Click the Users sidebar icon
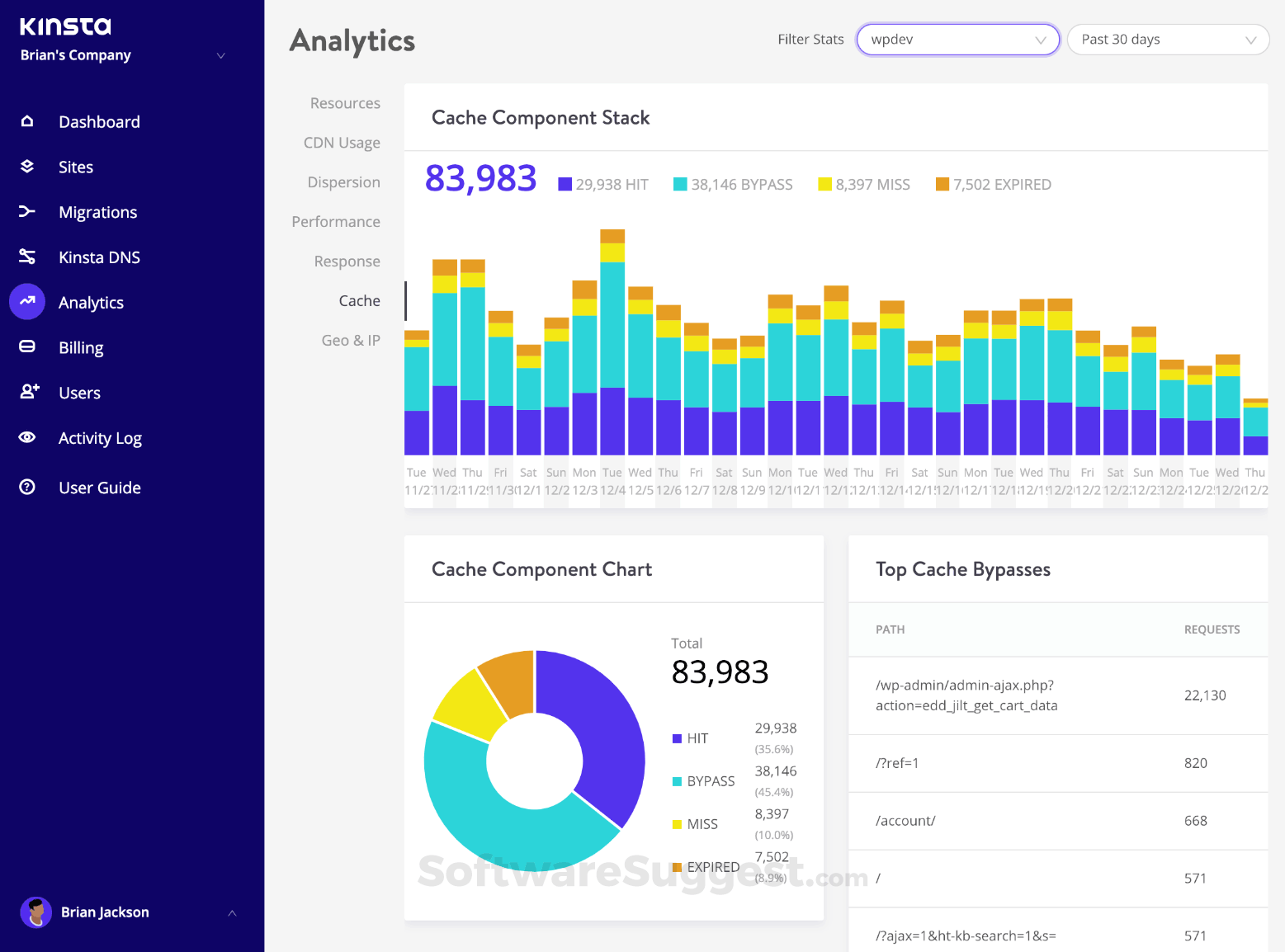Screen dimensions: 1285x952 tap(27, 392)
